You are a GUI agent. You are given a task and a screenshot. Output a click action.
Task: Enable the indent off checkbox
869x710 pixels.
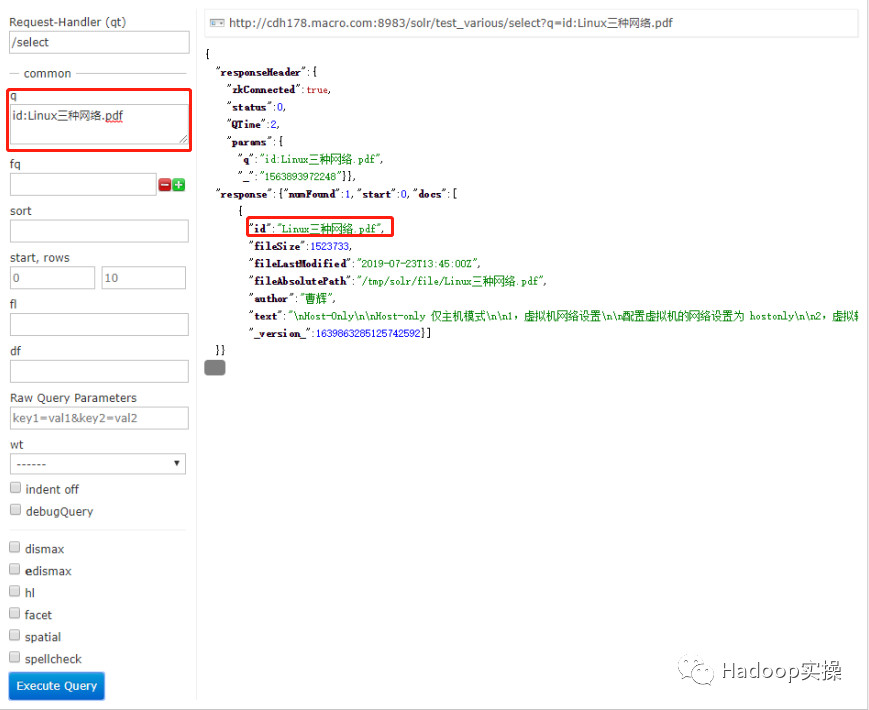click(16, 489)
